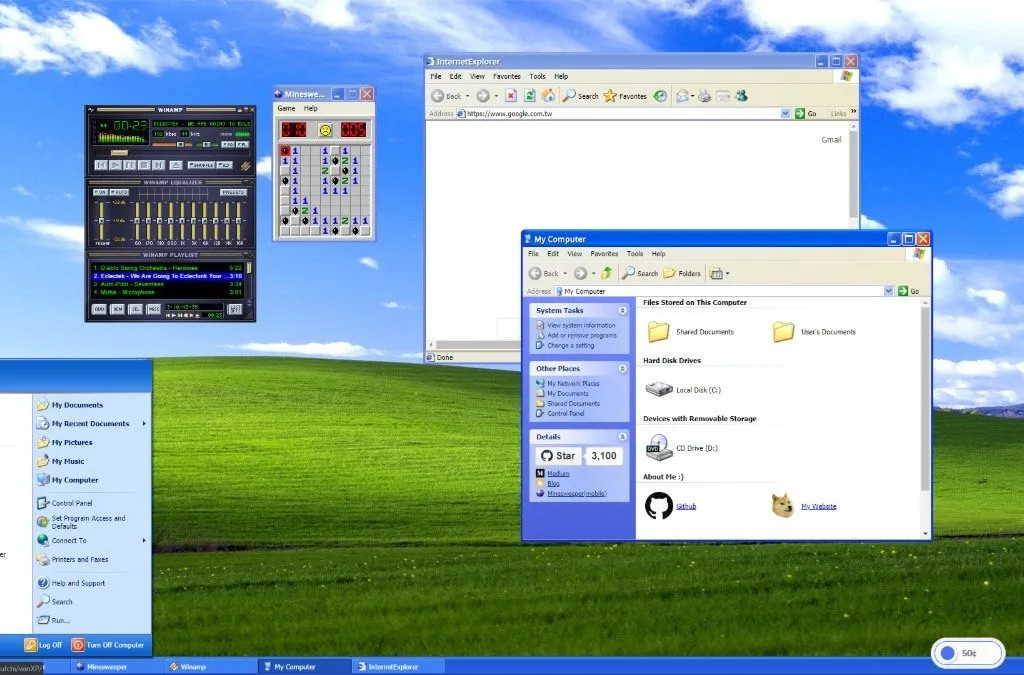
Task: Click Winamp pause button
Action: pos(129,165)
